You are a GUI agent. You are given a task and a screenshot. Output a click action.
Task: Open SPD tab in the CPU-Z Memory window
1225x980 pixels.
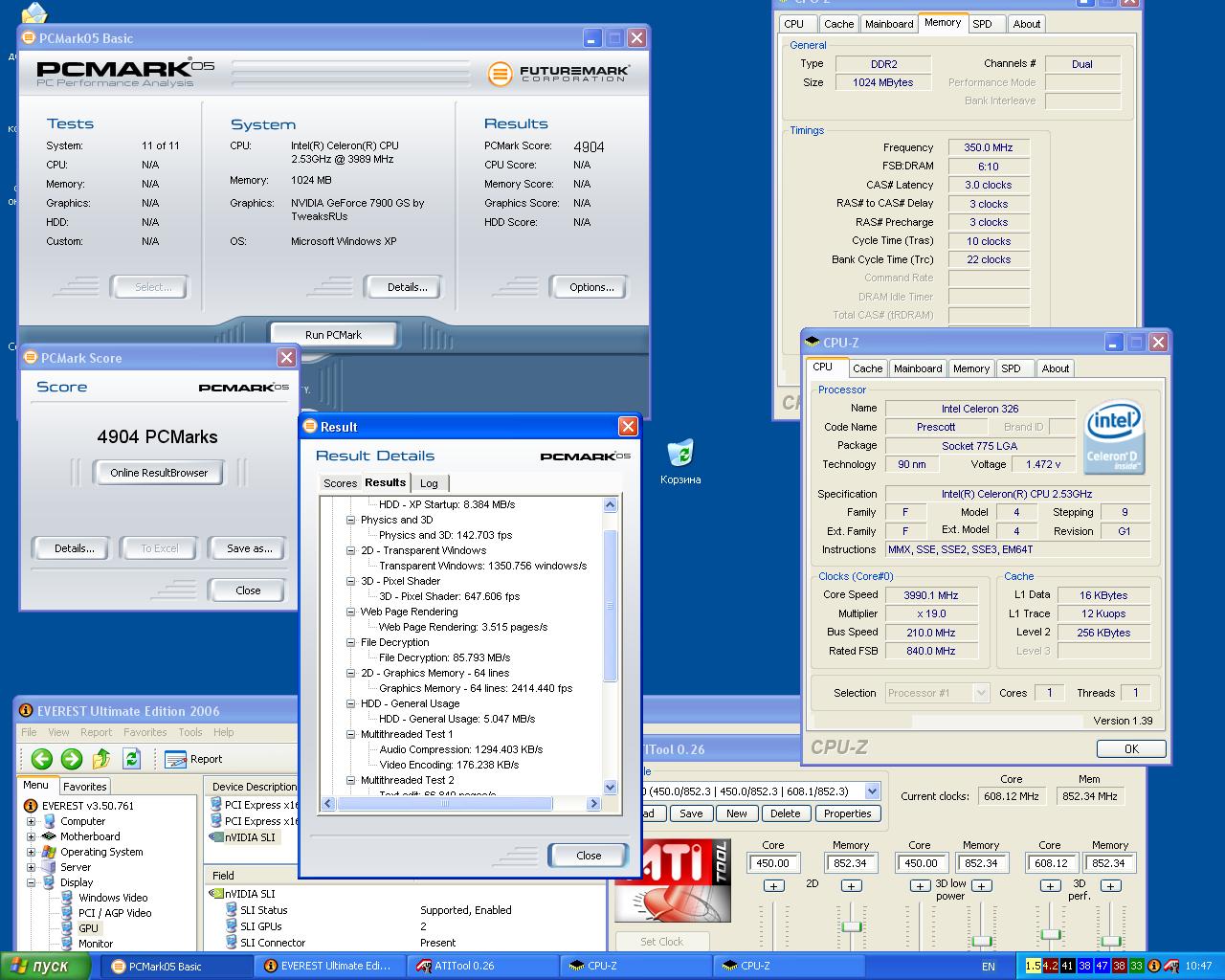(983, 24)
